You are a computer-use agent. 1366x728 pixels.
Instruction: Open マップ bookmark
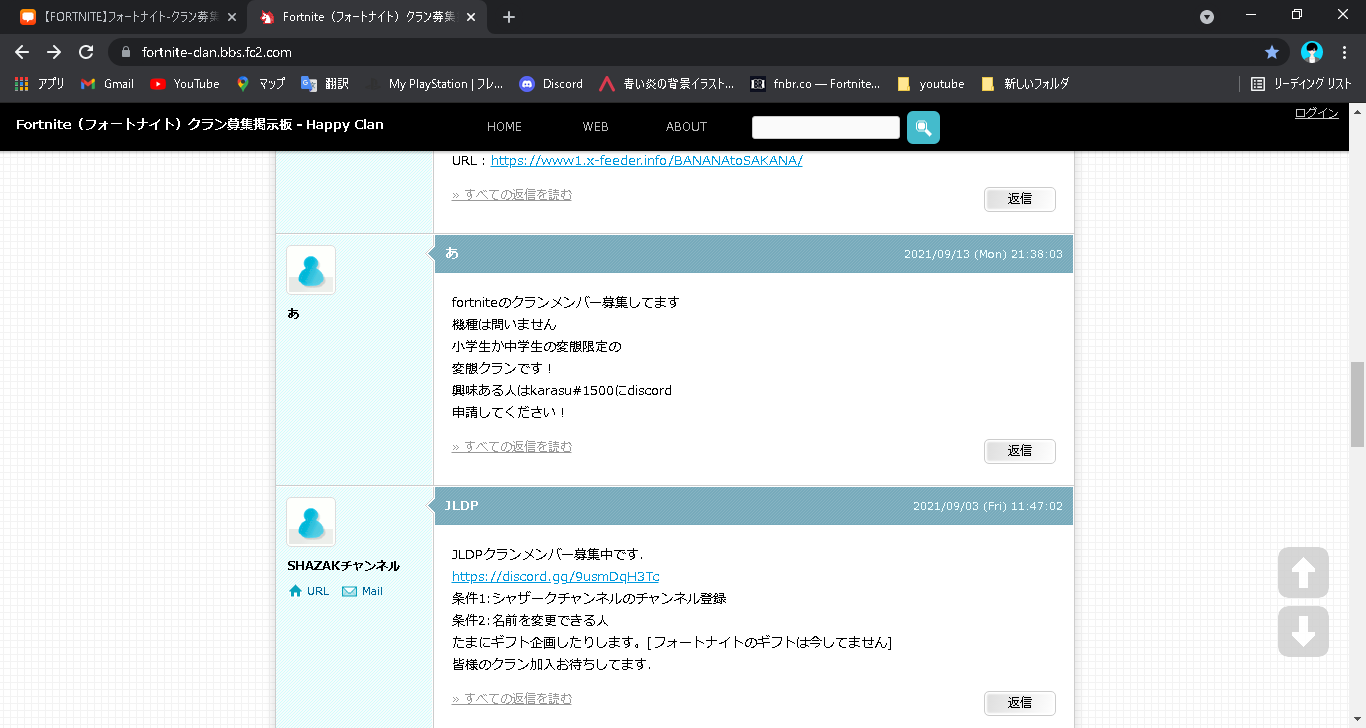tap(261, 84)
